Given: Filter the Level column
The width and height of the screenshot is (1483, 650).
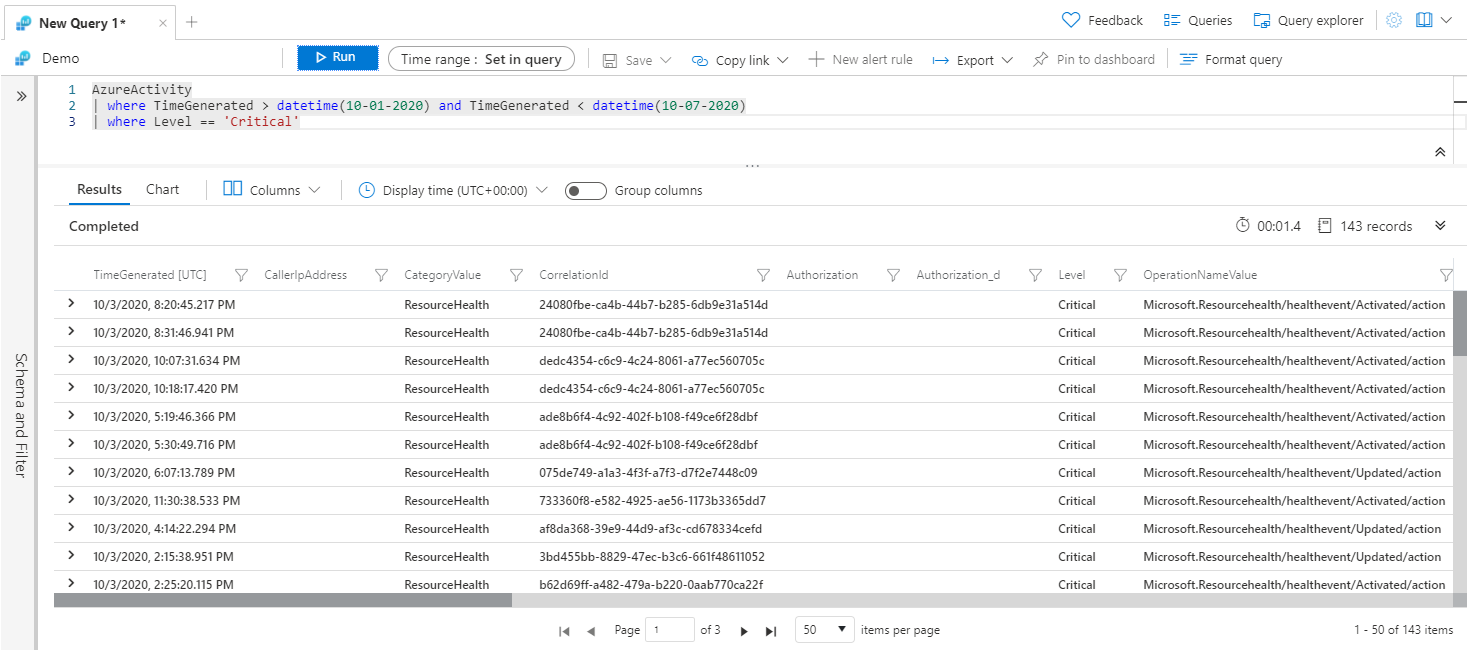Looking at the screenshot, I should [x=1120, y=275].
